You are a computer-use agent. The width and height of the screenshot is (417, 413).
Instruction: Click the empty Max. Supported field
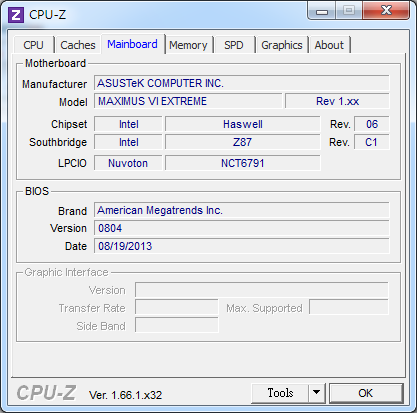349,307
